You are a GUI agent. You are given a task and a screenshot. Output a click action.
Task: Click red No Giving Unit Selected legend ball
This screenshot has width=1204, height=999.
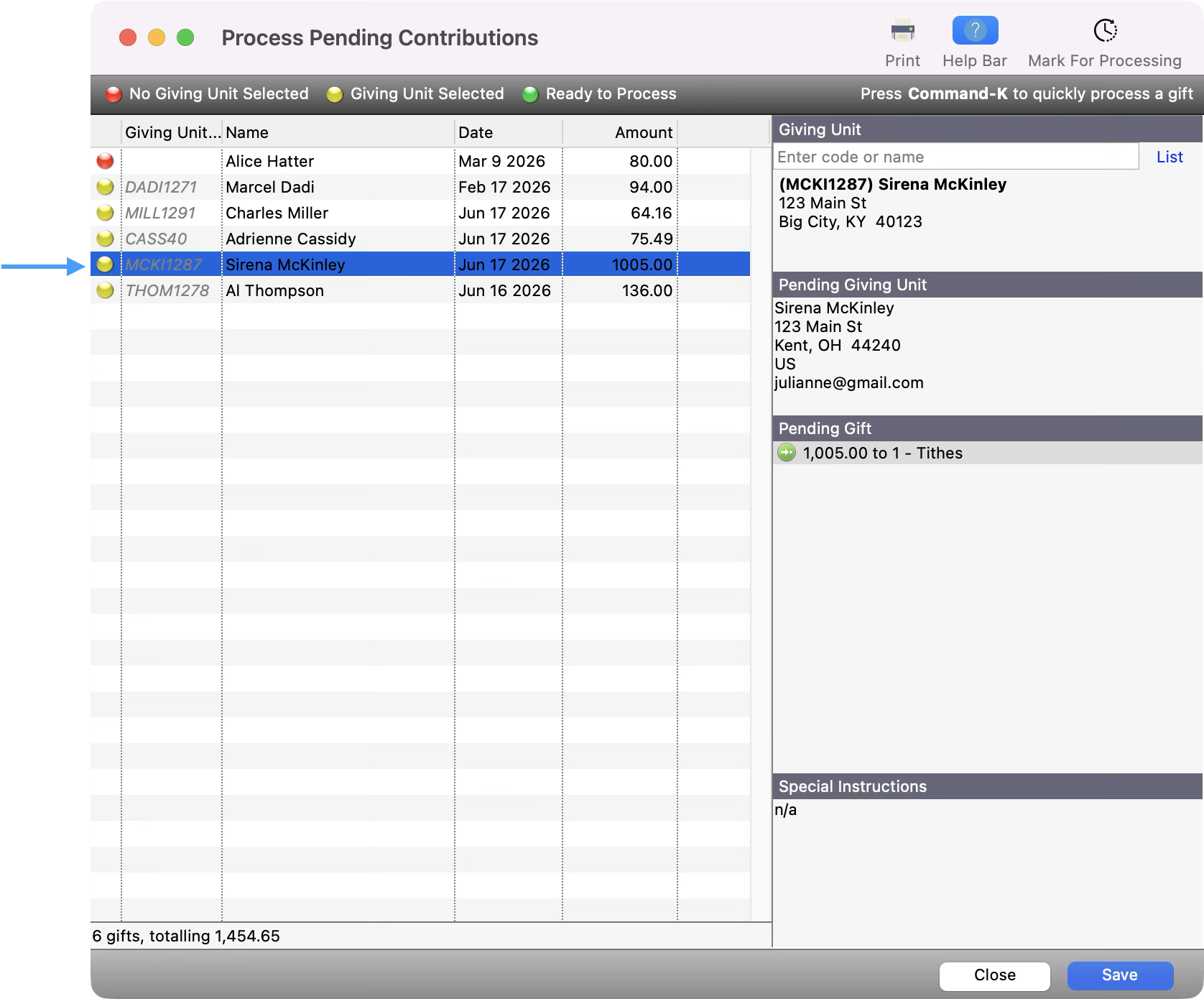[x=114, y=94]
